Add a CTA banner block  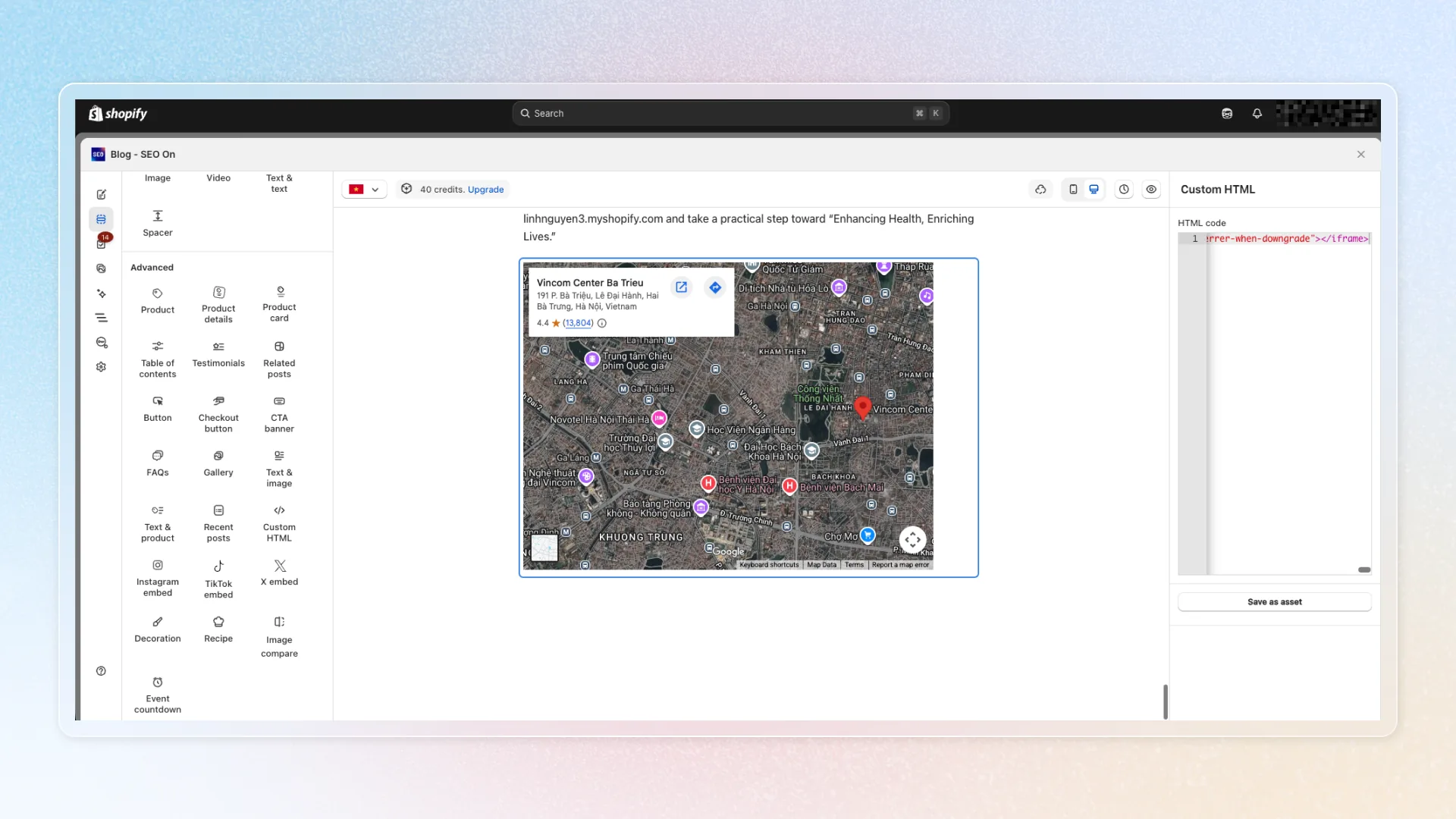point(279,414)
